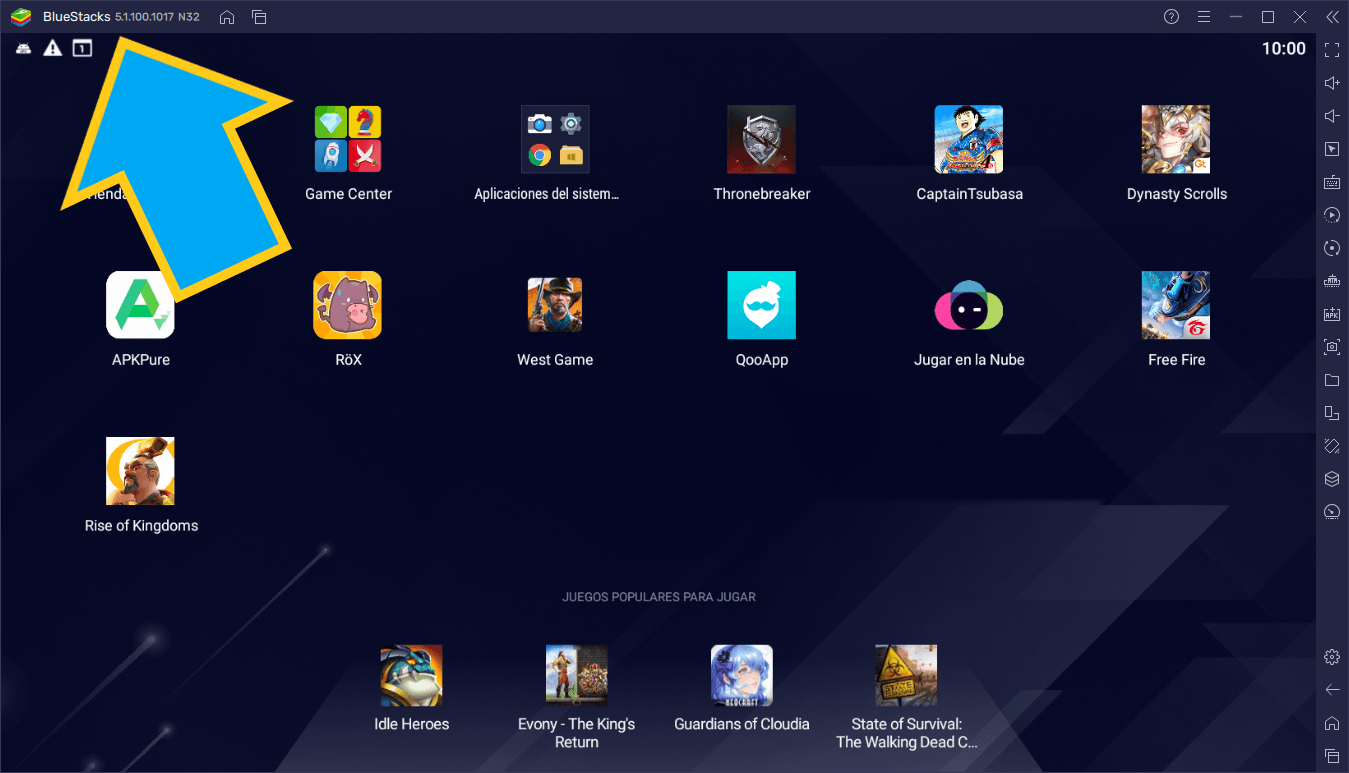Toggle fullscreen mode in the side toolbar
Screen dimensions: 1349x773
(x=1331, y=49)
